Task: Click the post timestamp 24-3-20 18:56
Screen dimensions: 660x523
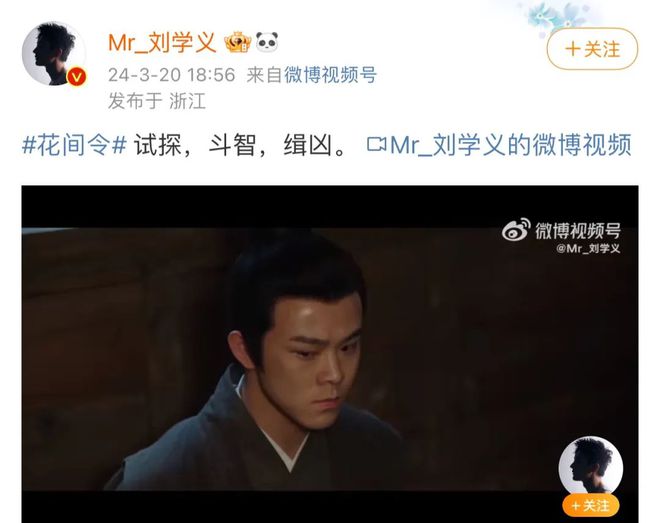Action: coord(172,75)
